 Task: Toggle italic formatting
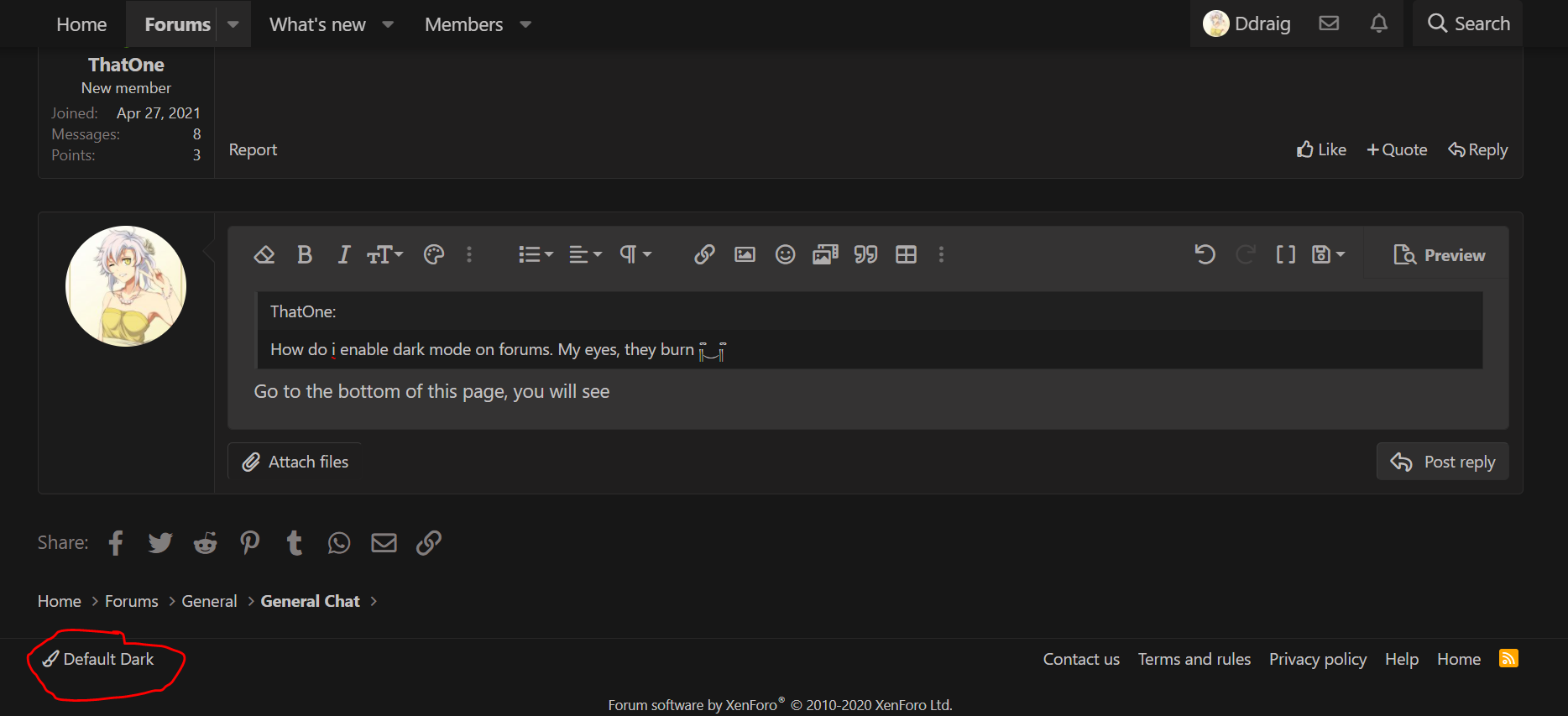point(343,254)
